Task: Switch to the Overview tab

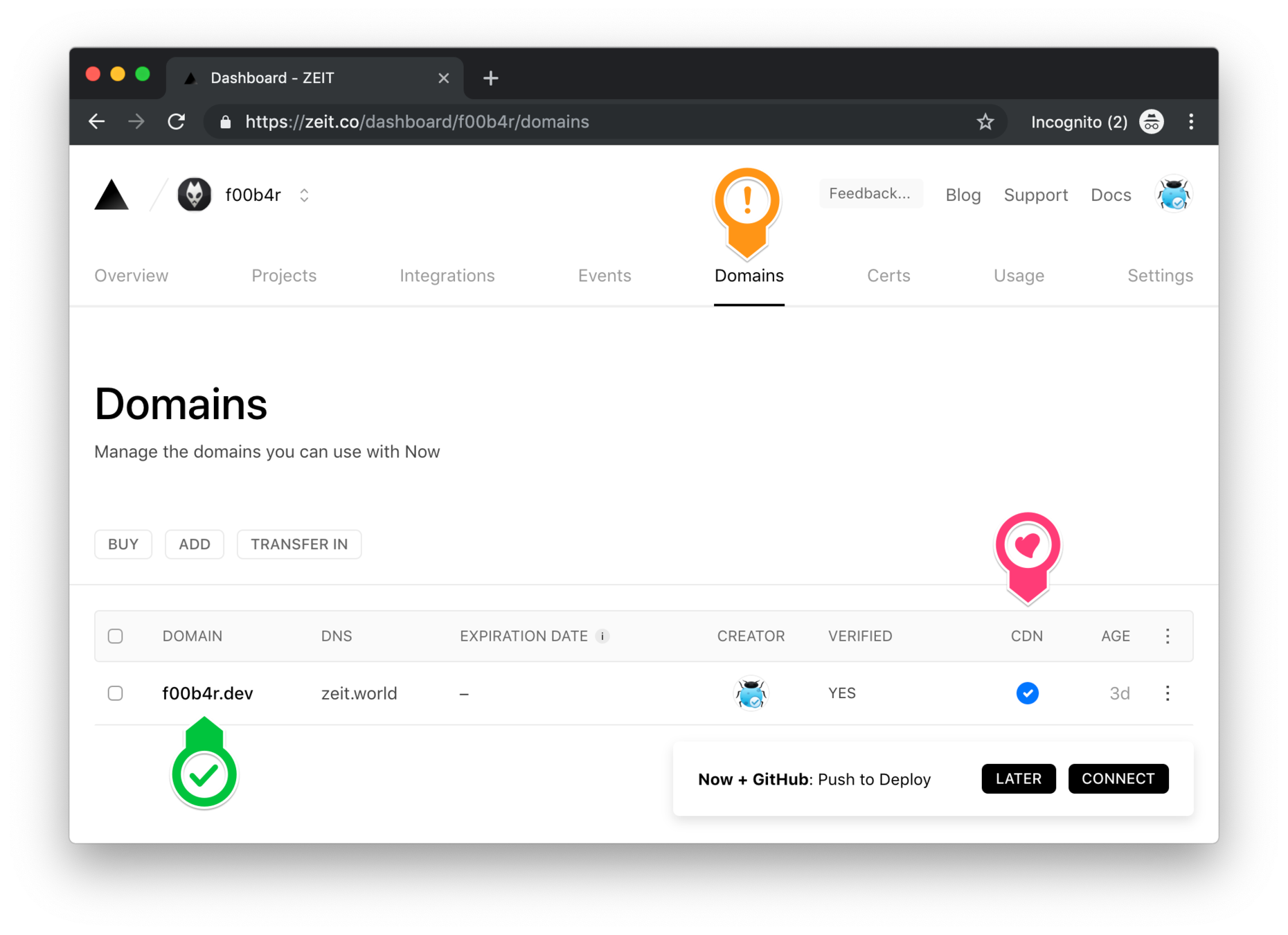Action: [131, 276]
